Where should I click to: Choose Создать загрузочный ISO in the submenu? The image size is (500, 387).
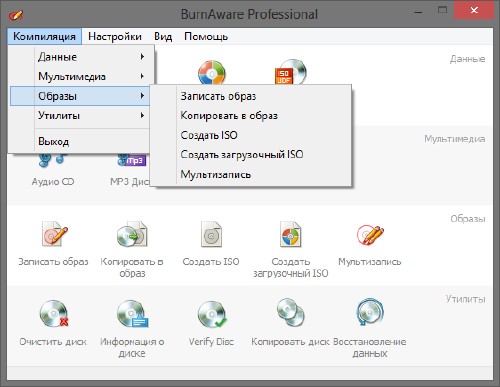252,154
